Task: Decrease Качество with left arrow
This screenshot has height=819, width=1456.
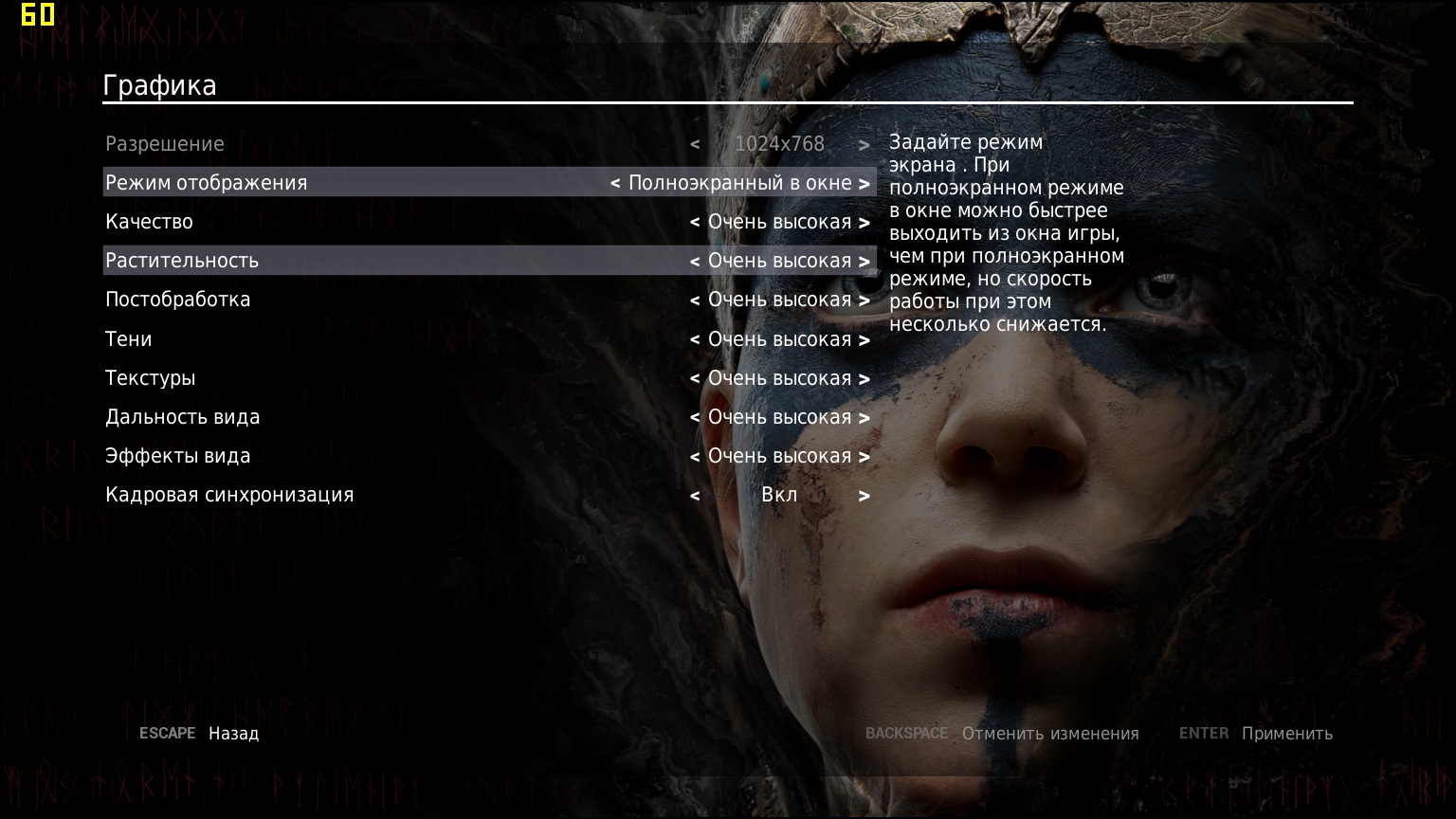Action: [x=695, y=223]
